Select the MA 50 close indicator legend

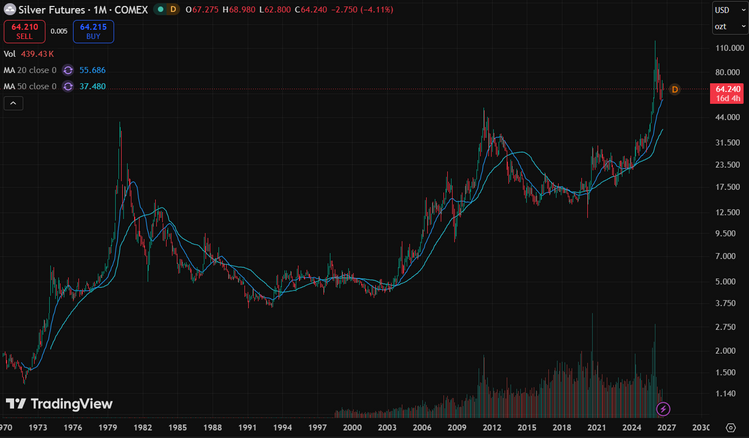[x=30, y=86]
